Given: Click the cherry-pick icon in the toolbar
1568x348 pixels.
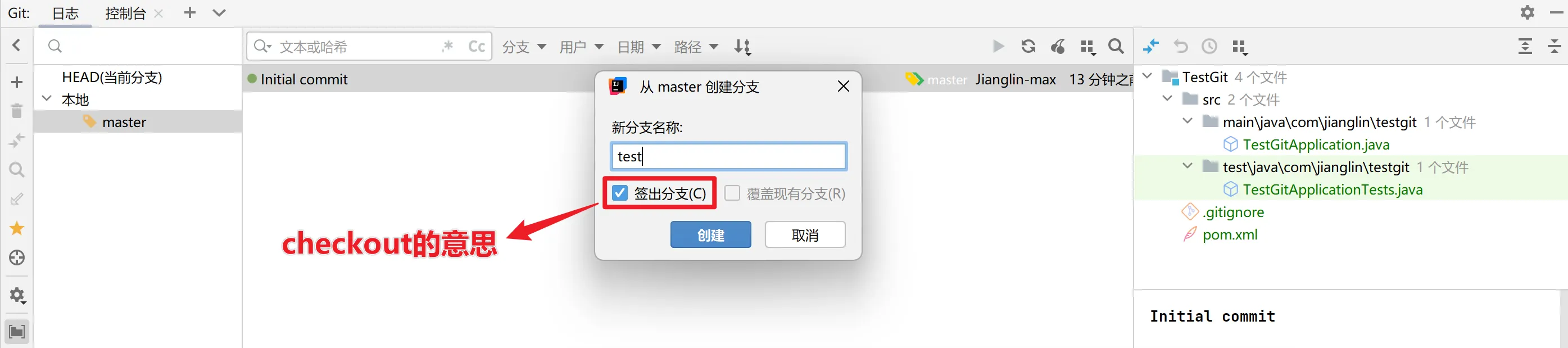Looking at the screenshot, I should (1058, 46).
